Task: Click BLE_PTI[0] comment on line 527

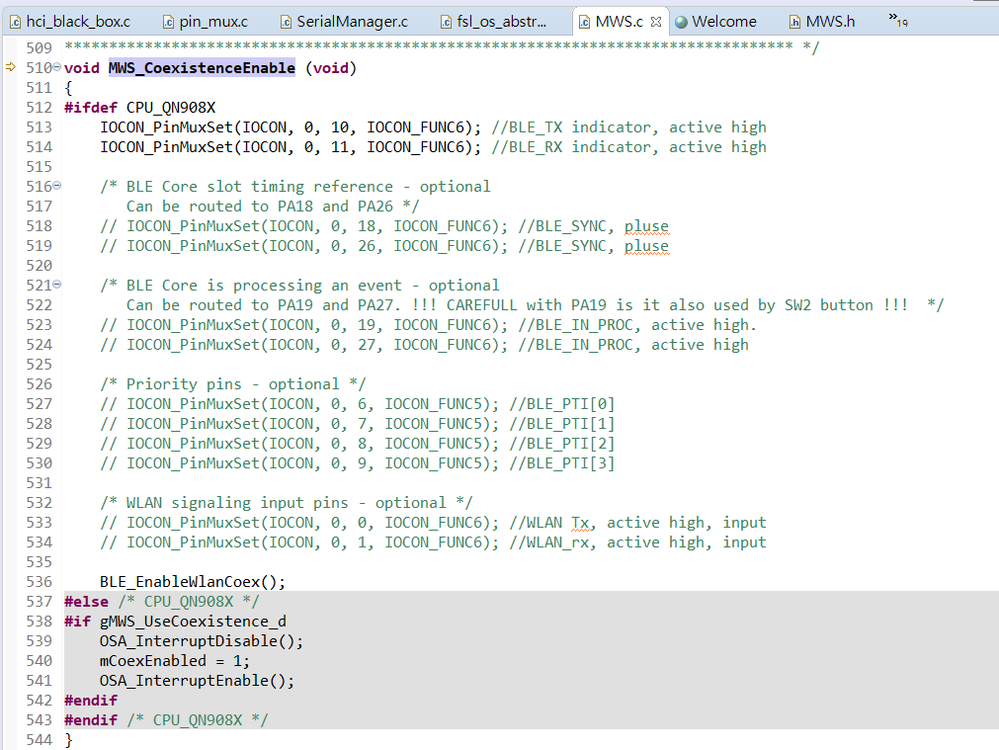Action: [562, 404]
